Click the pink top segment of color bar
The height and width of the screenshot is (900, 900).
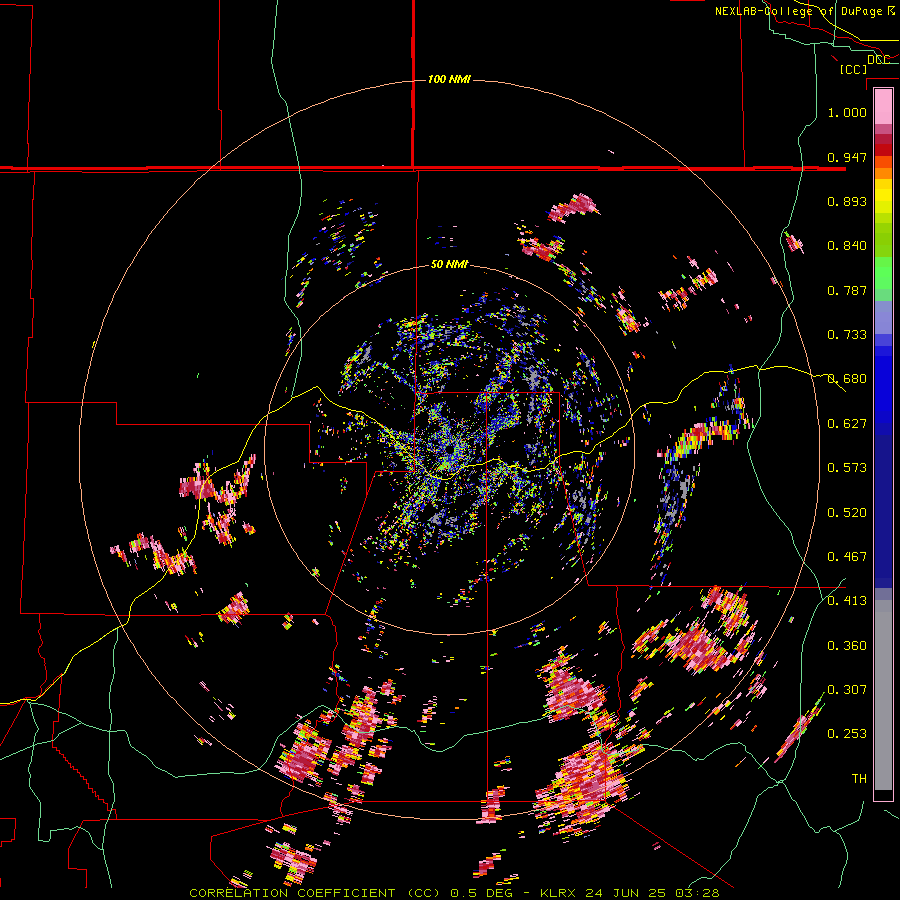point(883,106)
